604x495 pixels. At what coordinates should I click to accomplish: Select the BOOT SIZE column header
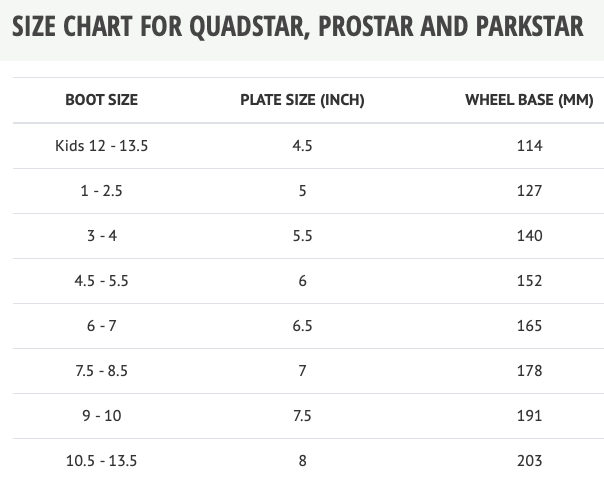pos(102,100)
